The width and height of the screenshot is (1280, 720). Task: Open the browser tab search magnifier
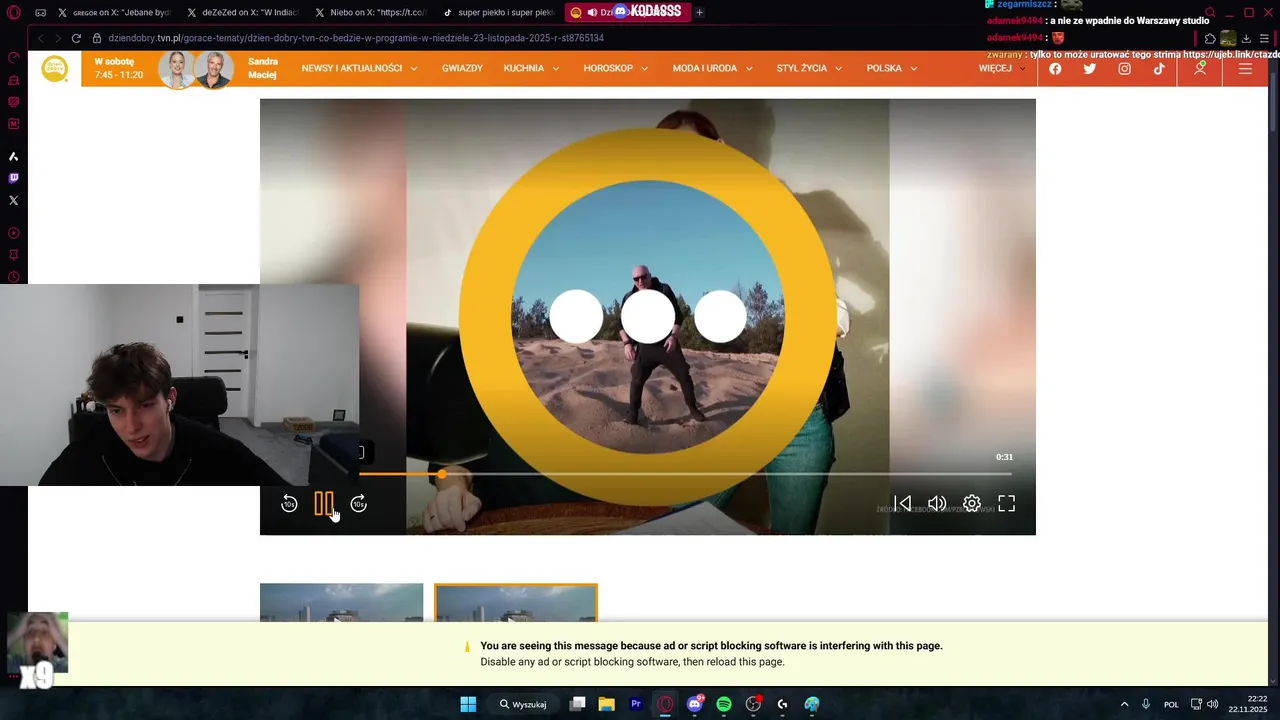[x=1209, y=12]
